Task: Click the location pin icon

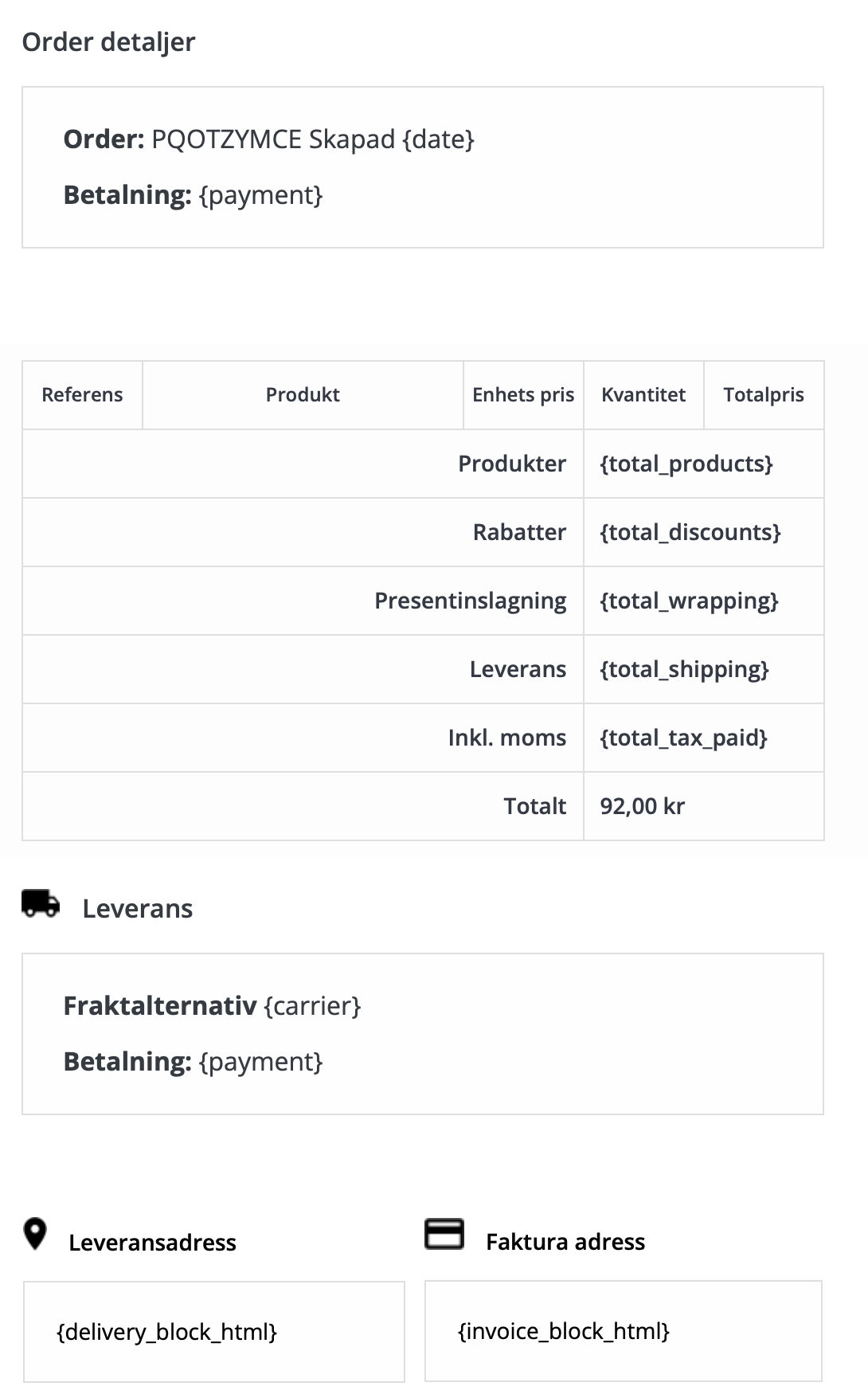Action: [x=35, y=1234]
